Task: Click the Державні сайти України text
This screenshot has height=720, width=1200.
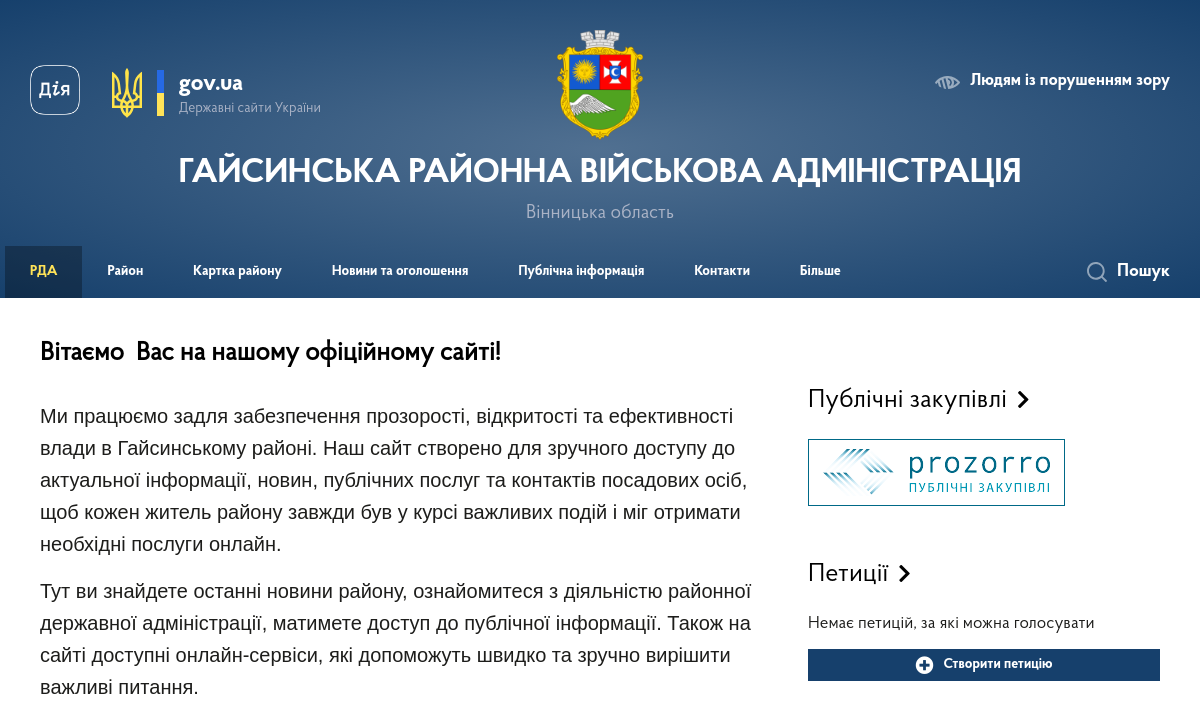Action: tap(250, 108)
